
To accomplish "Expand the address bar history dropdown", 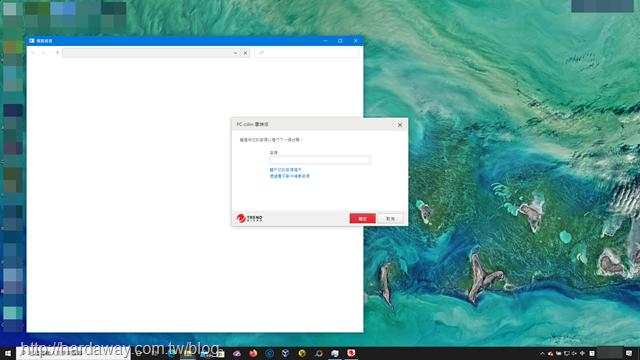I will pos(235,53).
